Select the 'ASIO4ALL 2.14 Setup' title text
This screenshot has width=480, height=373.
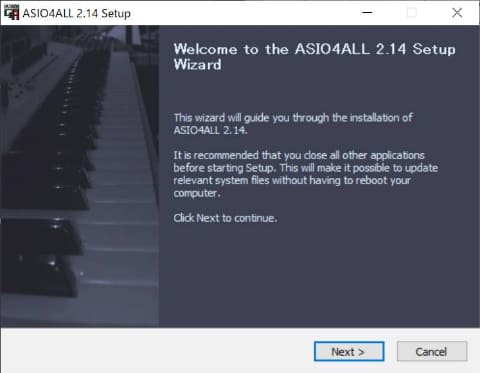coord(76,13)
